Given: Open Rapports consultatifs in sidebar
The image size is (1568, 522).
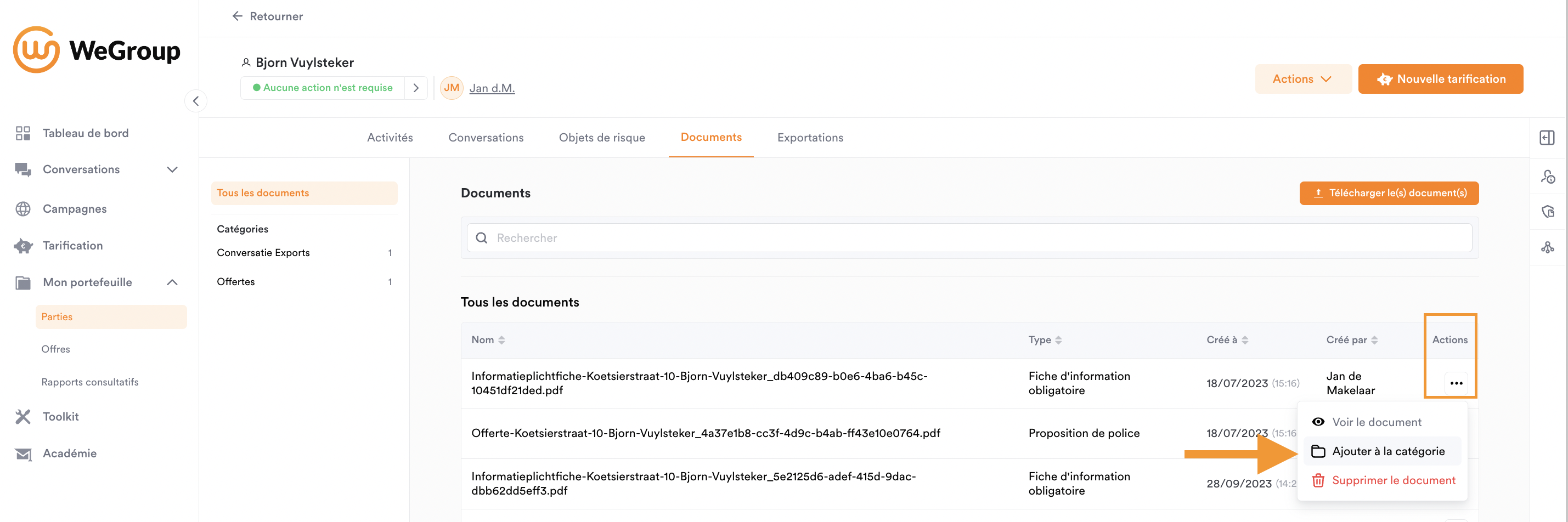Looking at the screenshot, I should pyautogui.click(x=89, y=382).
